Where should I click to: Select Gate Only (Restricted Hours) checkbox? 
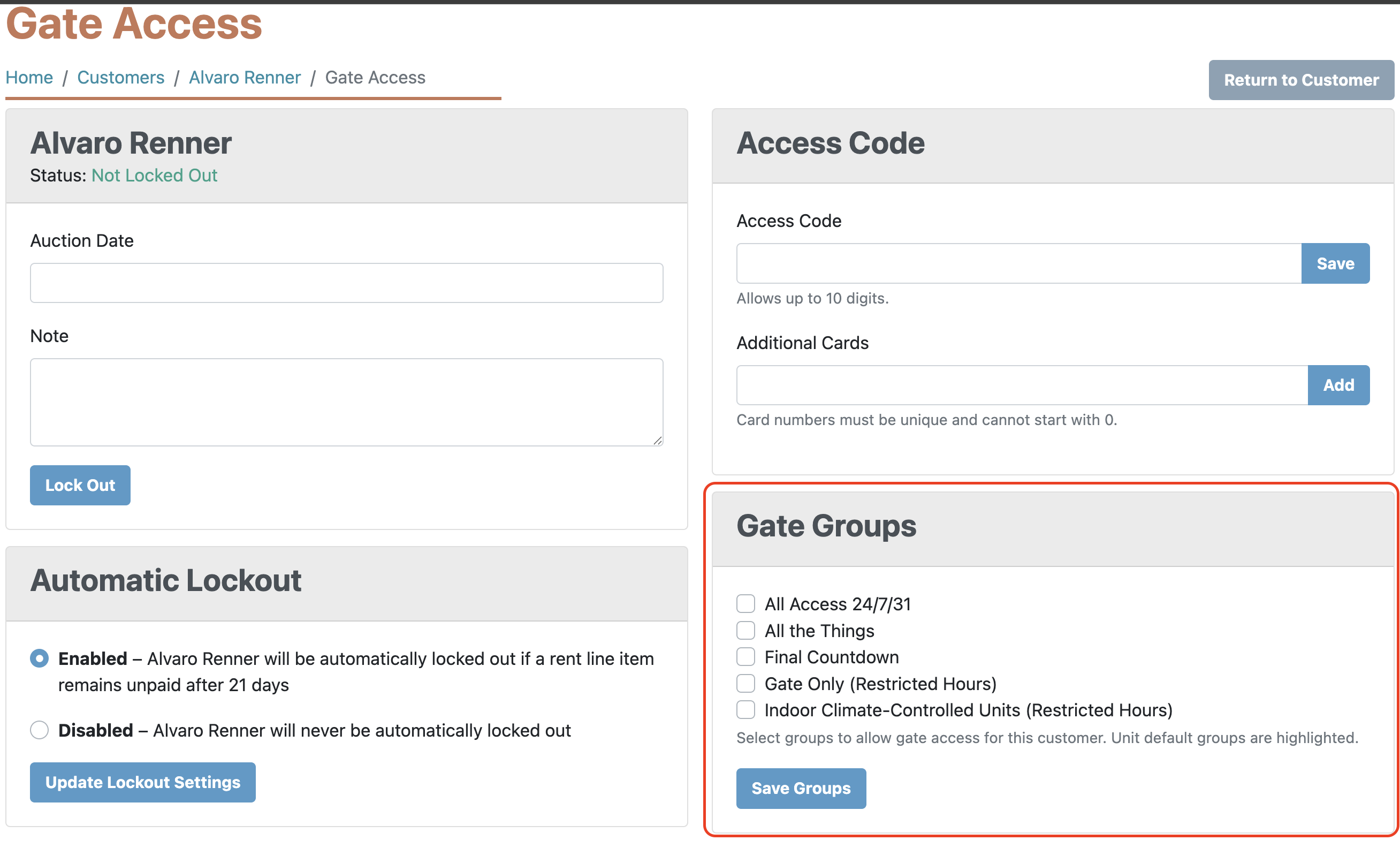pyautogui.click(x=745, y=684)
